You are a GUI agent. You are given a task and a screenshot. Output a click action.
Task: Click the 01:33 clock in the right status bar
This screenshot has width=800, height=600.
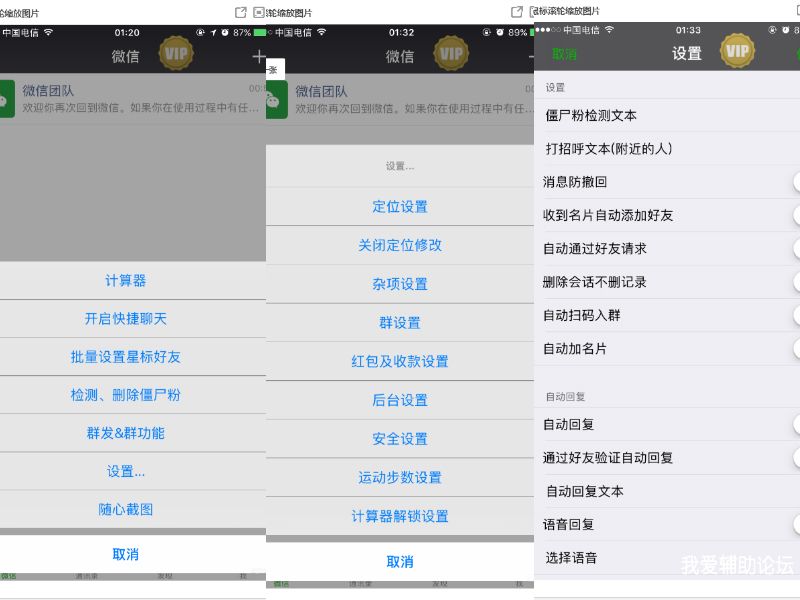coord(688,30)
